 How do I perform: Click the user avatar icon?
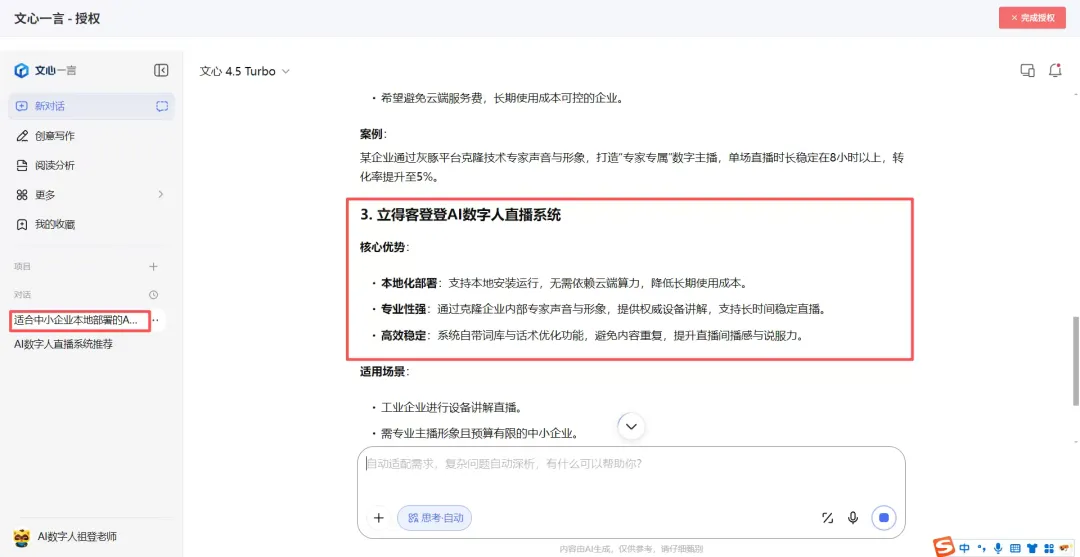[x=21, y=536]
